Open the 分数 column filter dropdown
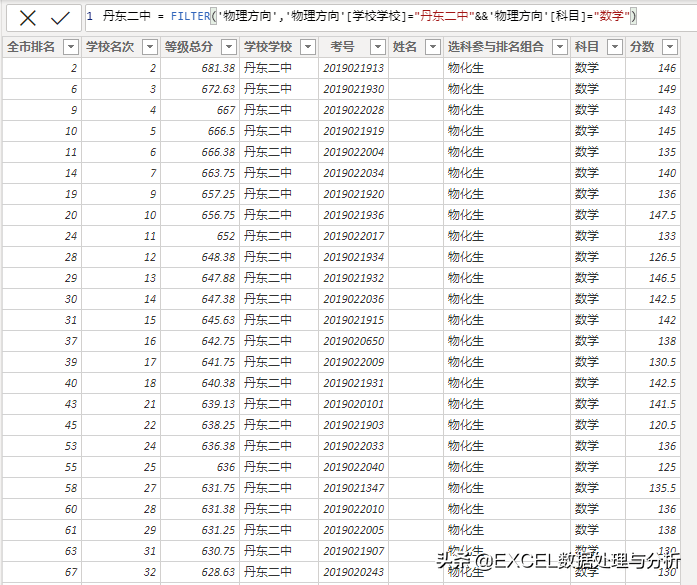697x585 pixels. click(670, 47)
